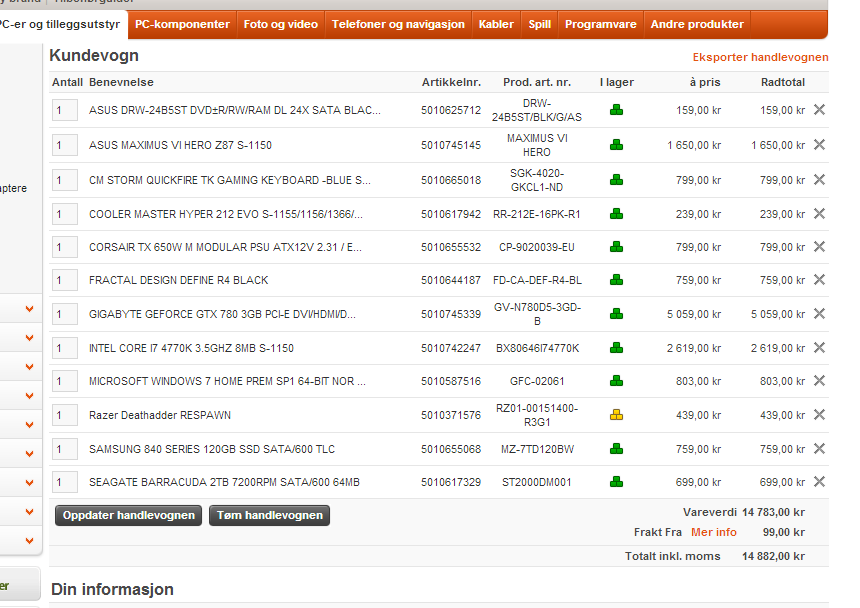Viewport: 860px width, 608px height.
Task: Open PC-komponenter tab
Action: click(182, 24)
